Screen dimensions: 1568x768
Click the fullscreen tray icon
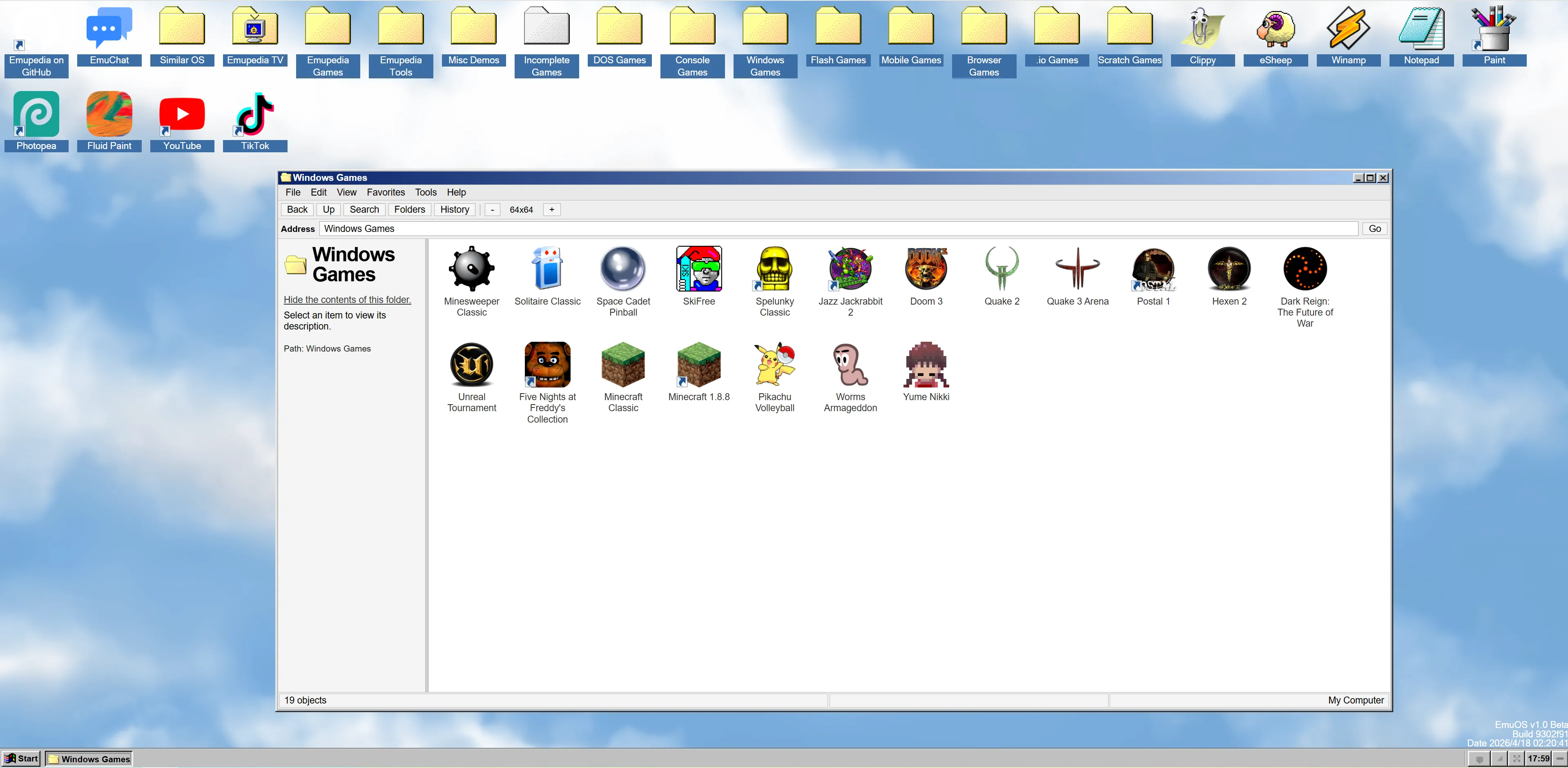click(x=1516, y=758)
